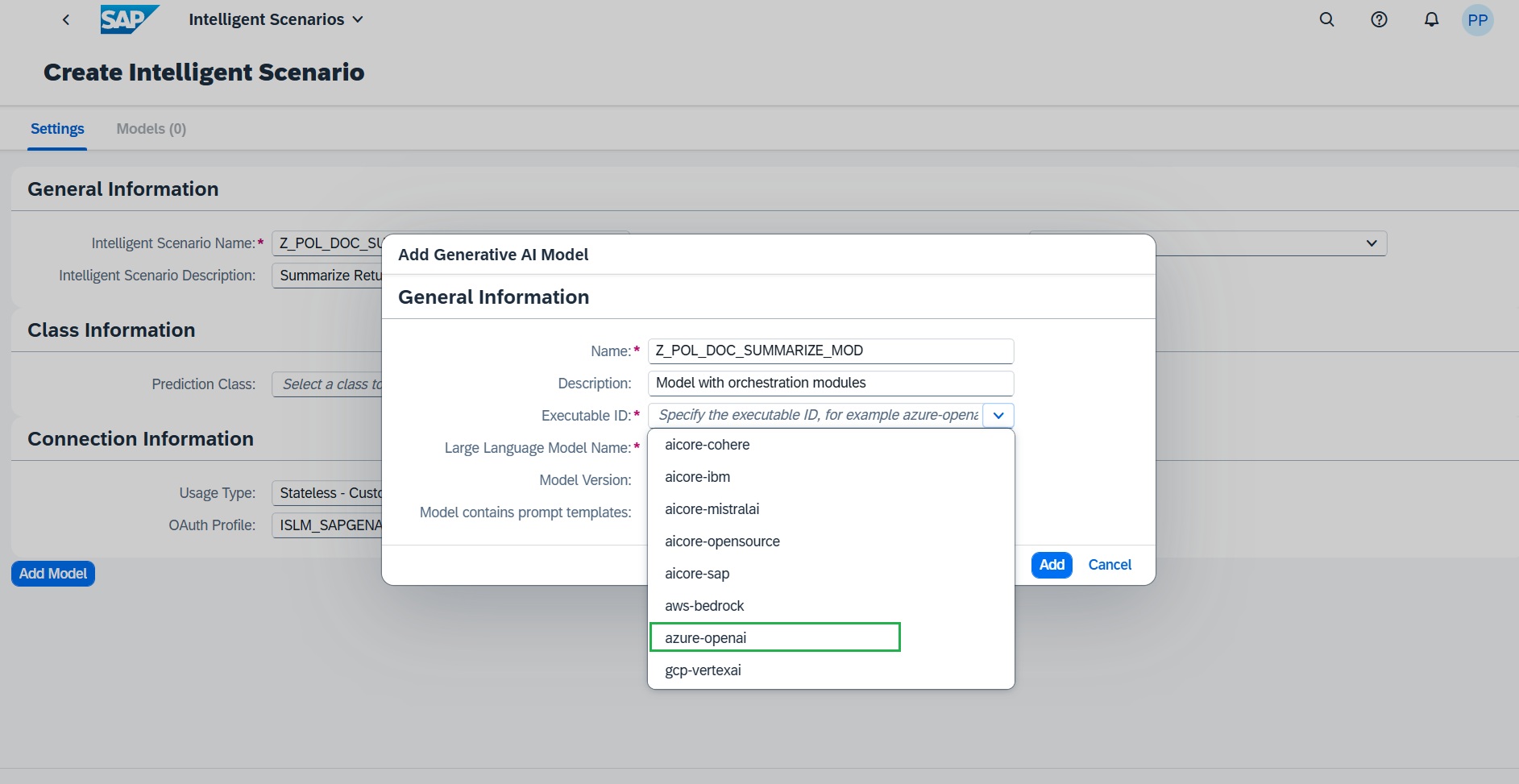The image size is (1519, 784).
Task: Click the Usage Type field
Action: click(x=327, y=493)
